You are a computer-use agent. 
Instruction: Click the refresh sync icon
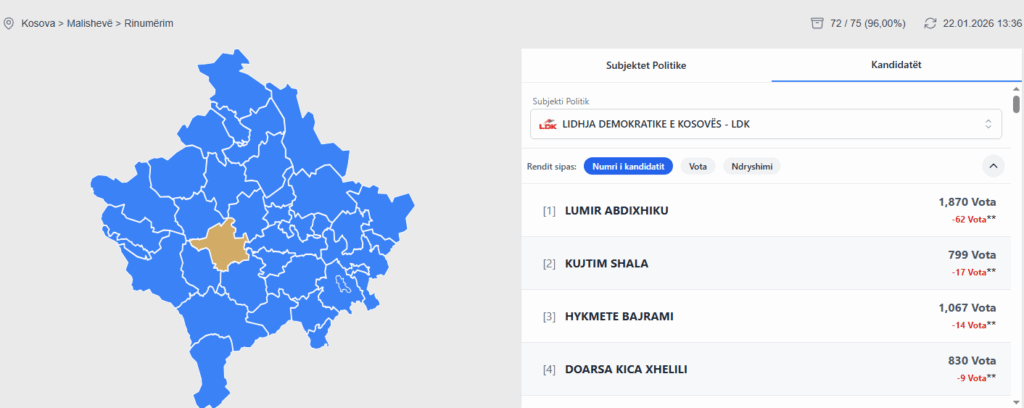point(930,23)
